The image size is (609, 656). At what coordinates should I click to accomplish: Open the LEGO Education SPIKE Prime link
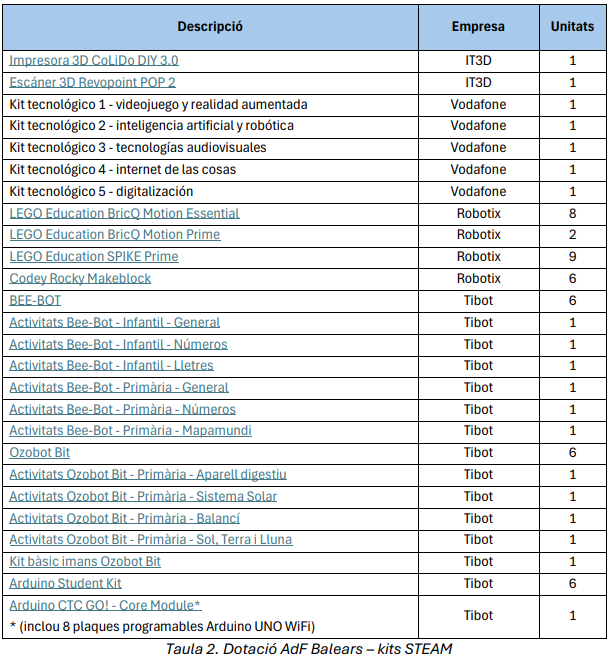[93, 257]
